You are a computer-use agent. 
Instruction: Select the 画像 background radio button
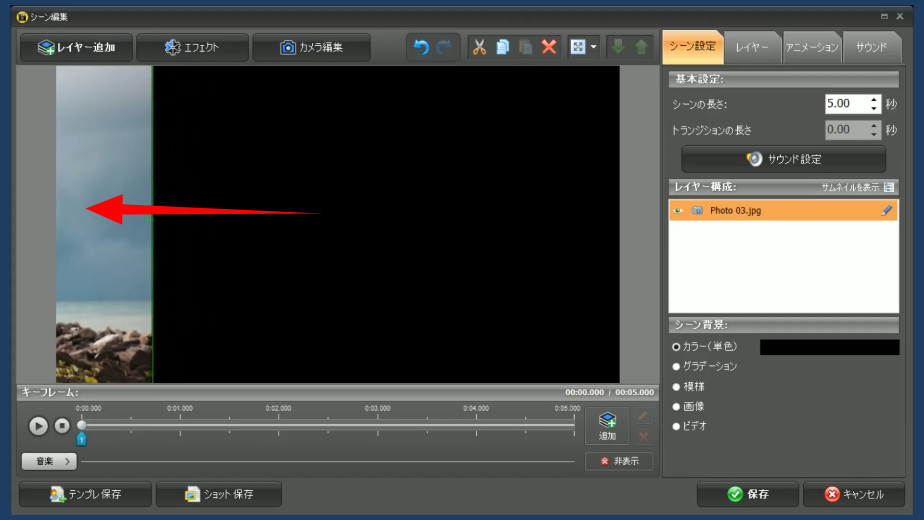coord(677,406)
